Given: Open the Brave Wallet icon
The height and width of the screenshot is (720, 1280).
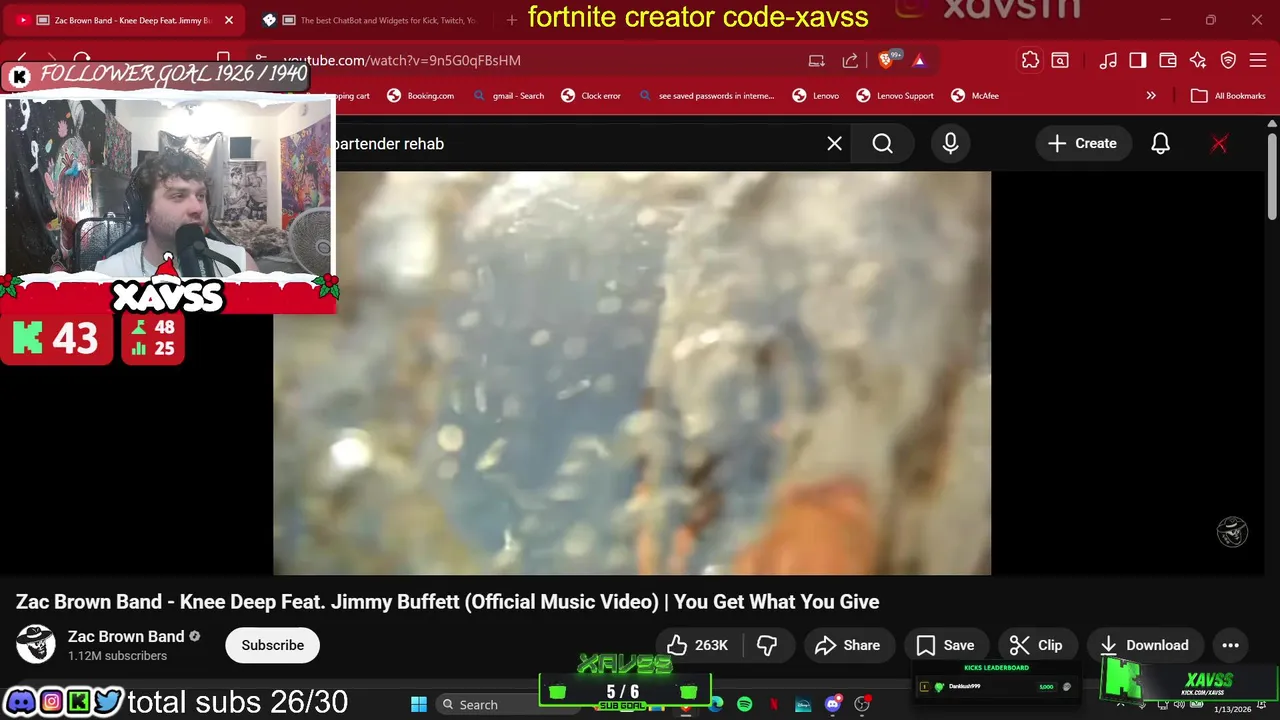Looking at the screenshot, I should [x=1167, y=60].
